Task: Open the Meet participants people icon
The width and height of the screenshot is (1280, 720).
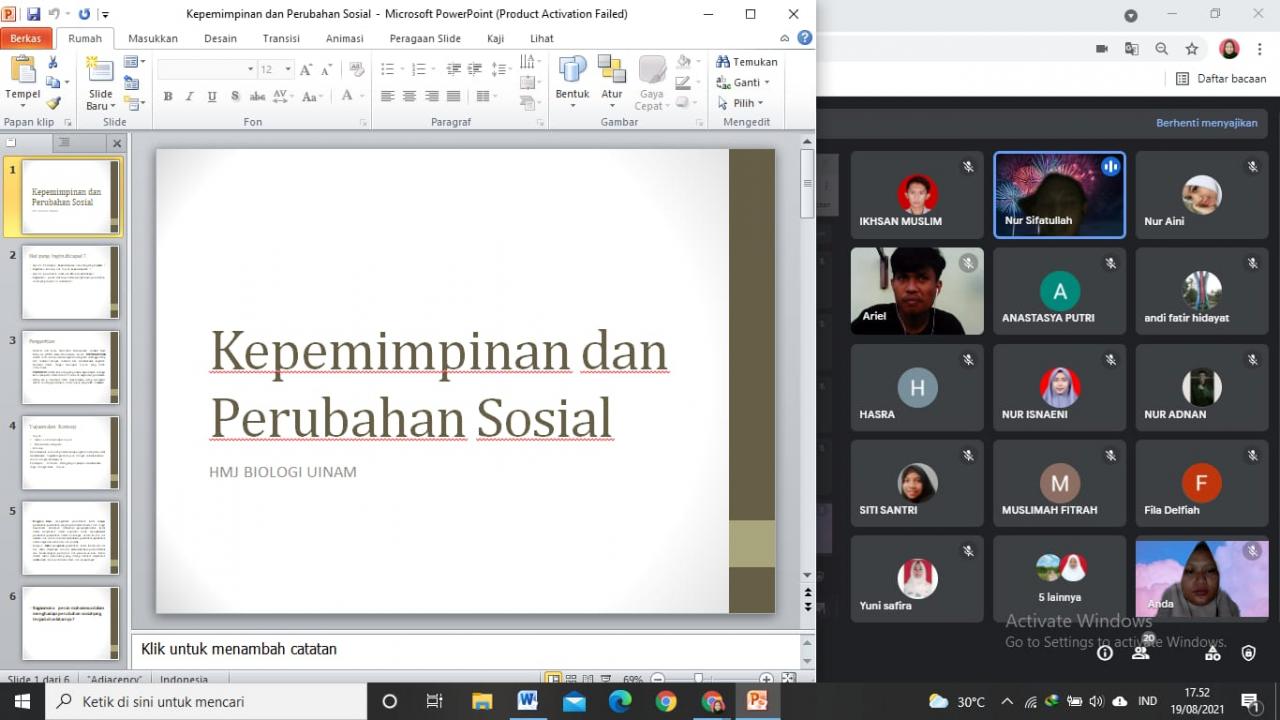Action: (1140, 653)
